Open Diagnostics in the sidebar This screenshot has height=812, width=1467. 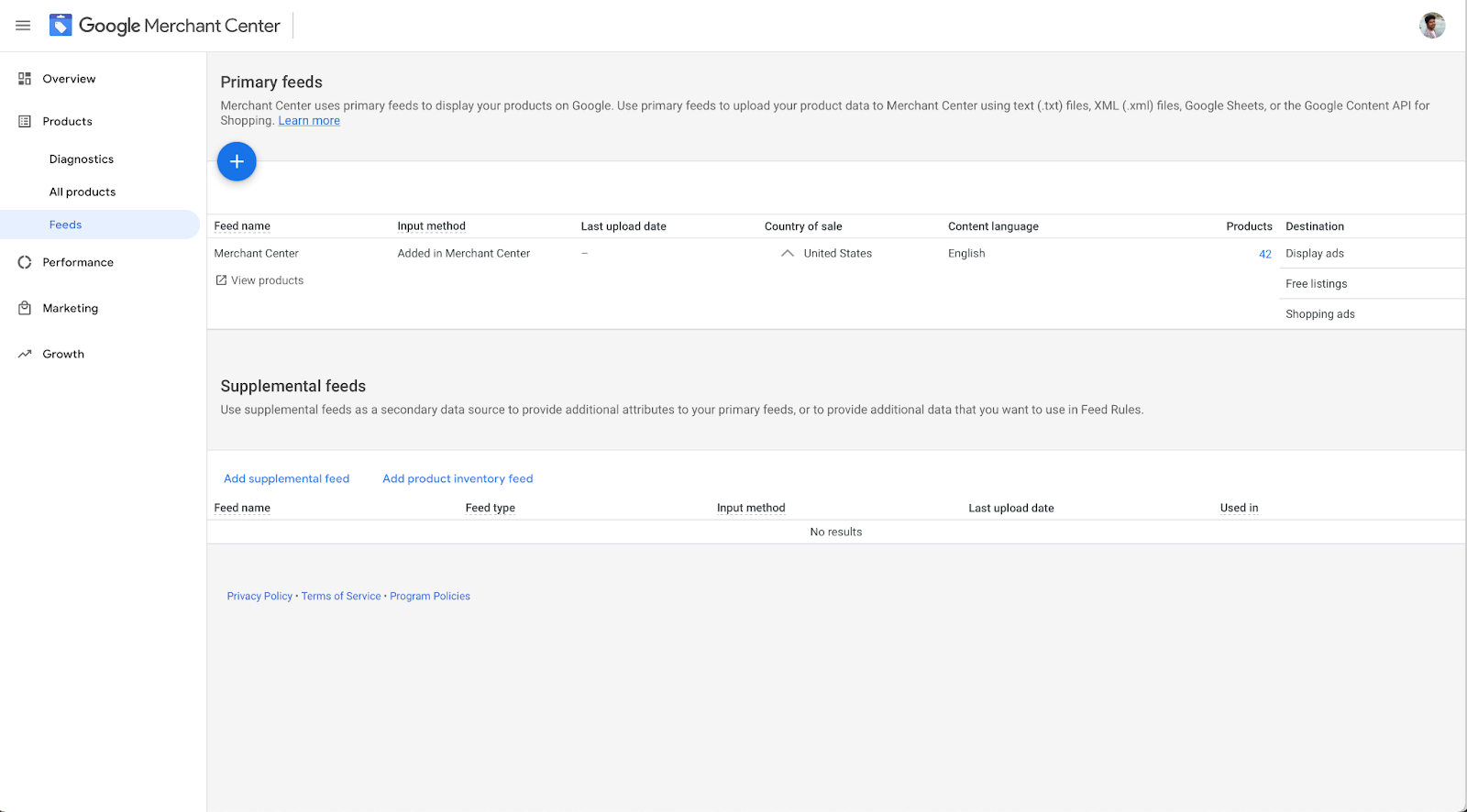coord(82,159)
